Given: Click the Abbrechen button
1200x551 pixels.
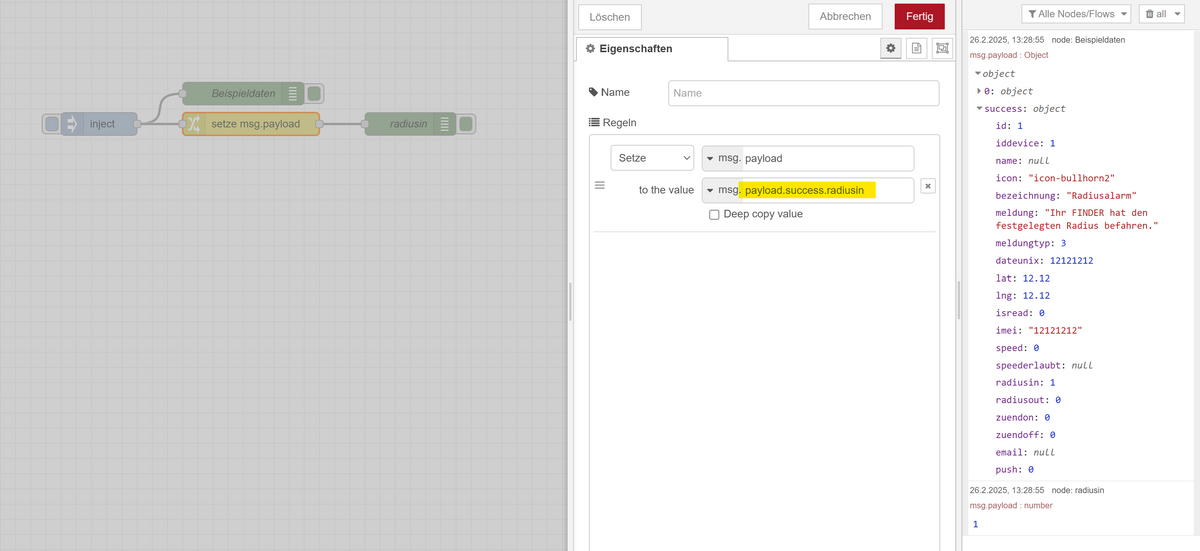Looking at the screenshot, I should tap(846, 16).
